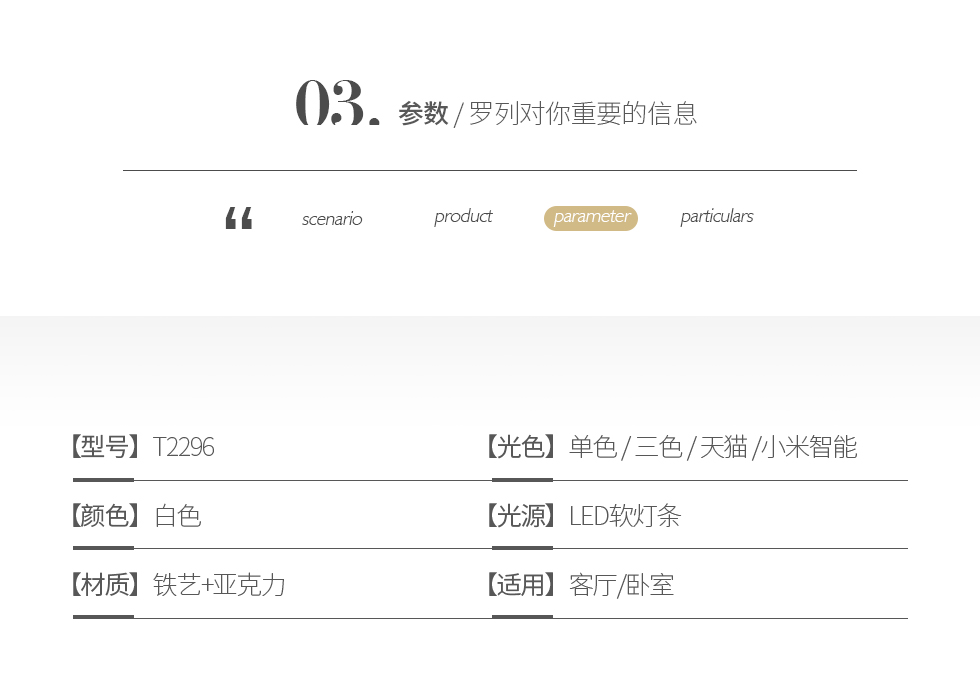Click the 单色/三色/天猫/小米智能 value
Image resolution: width=980 pixels, height=675 pixels.
pos(713,448)
